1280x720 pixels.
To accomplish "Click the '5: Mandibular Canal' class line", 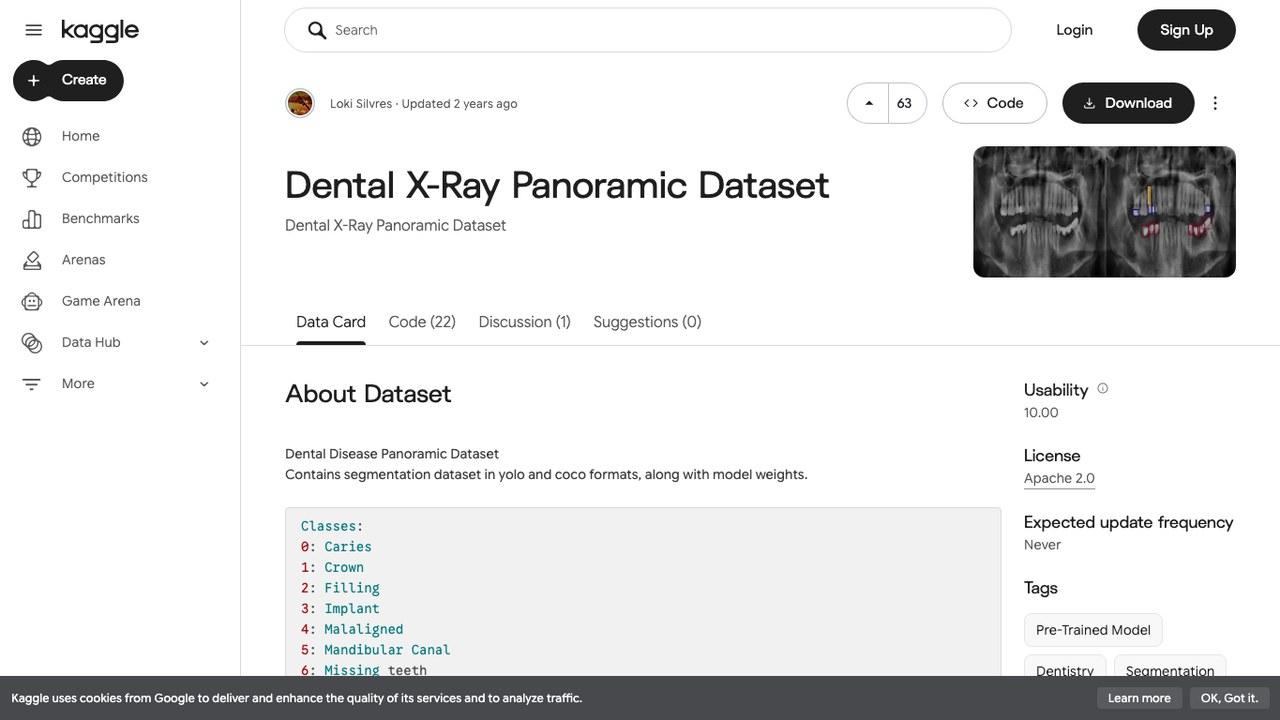I will (x=376, y=650).
